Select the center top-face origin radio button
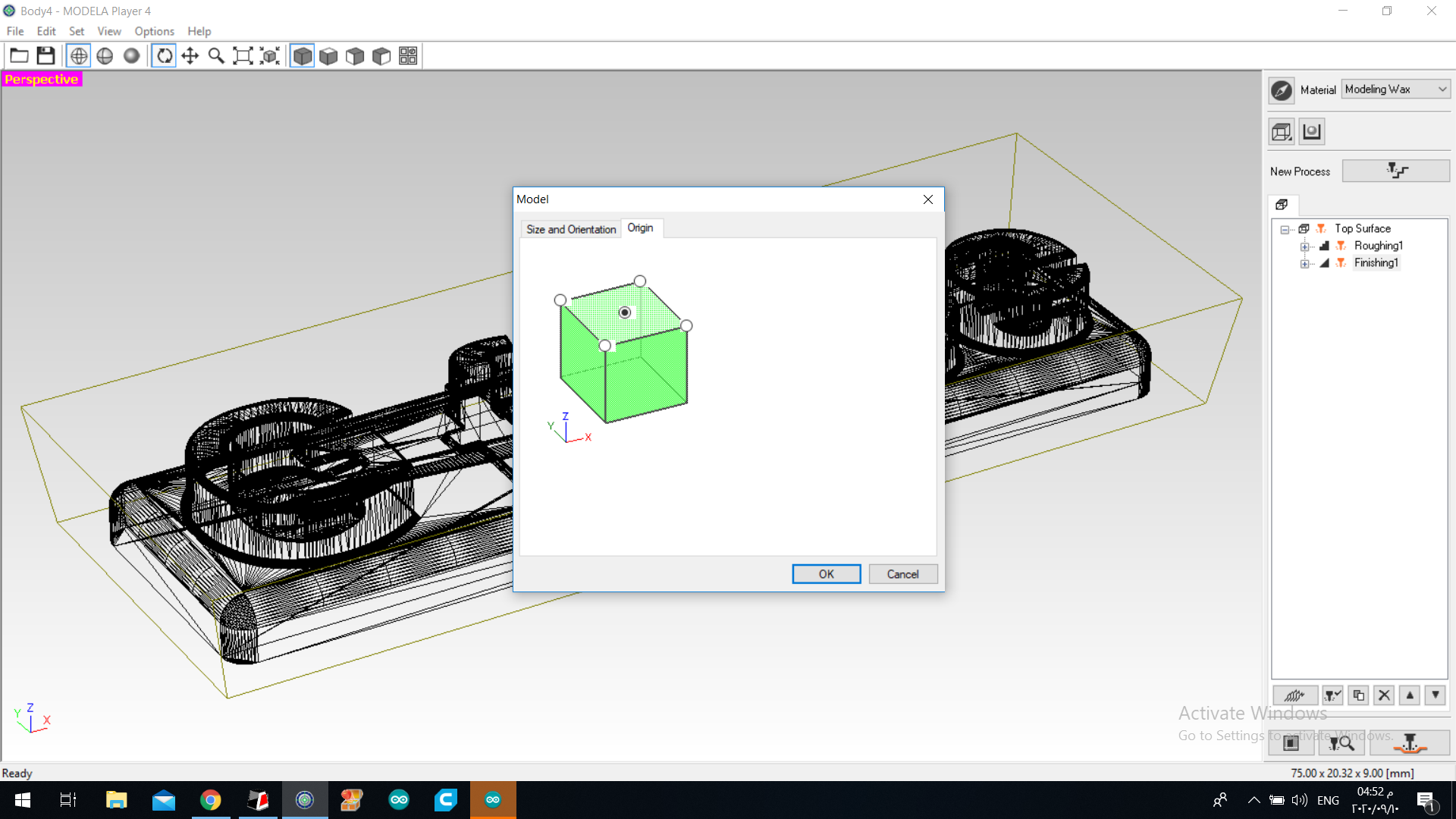1456x819 pixels. (625, 312)
